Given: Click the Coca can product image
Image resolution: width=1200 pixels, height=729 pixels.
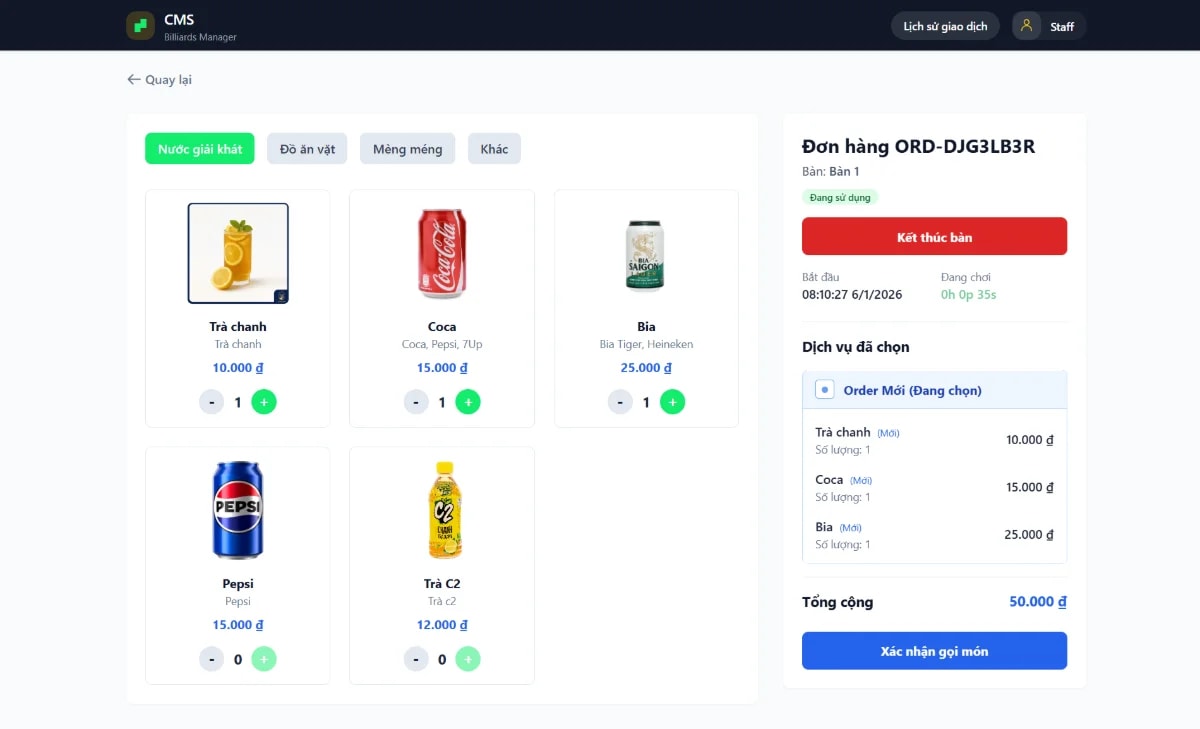Looking at the screenshot, I should [442, 253].
